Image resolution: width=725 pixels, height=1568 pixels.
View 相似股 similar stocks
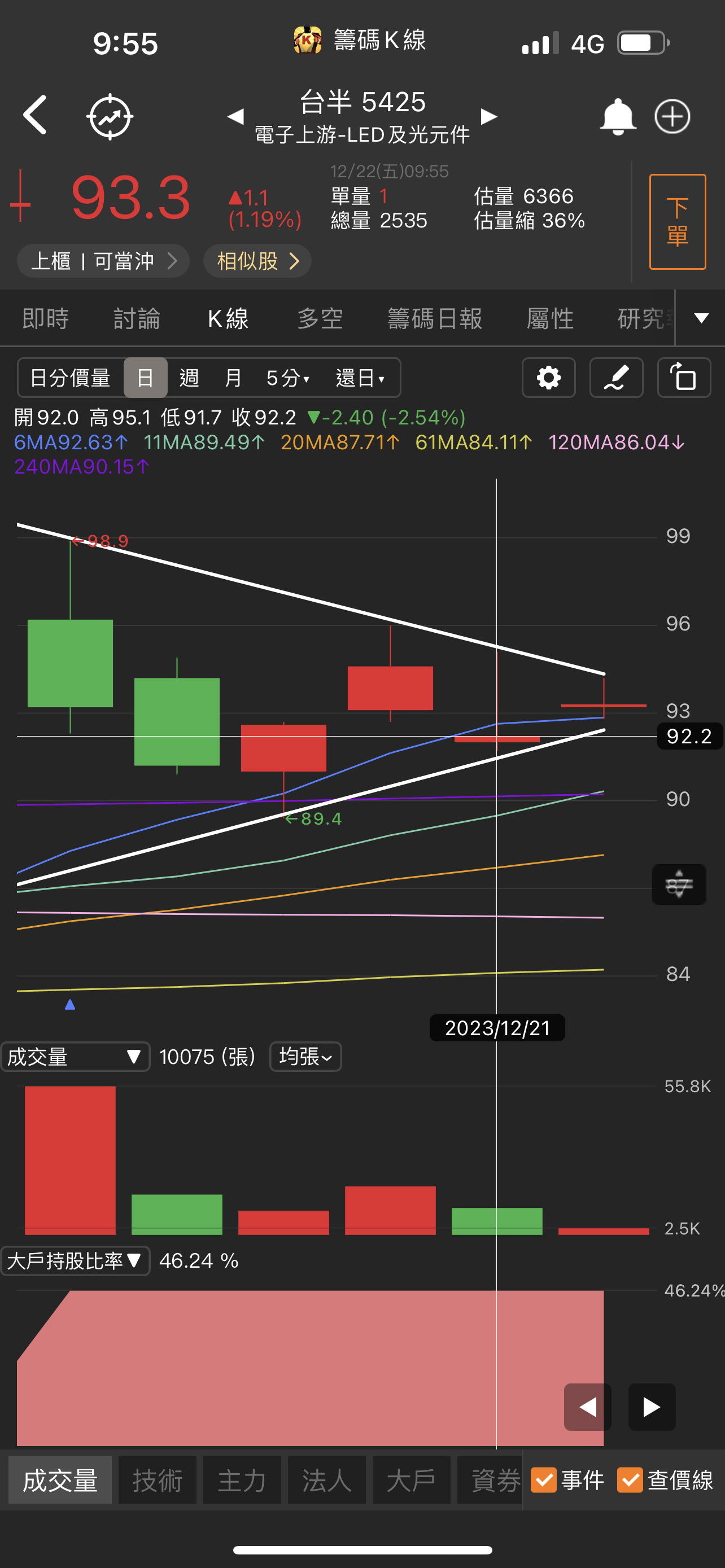pos(257,261)
